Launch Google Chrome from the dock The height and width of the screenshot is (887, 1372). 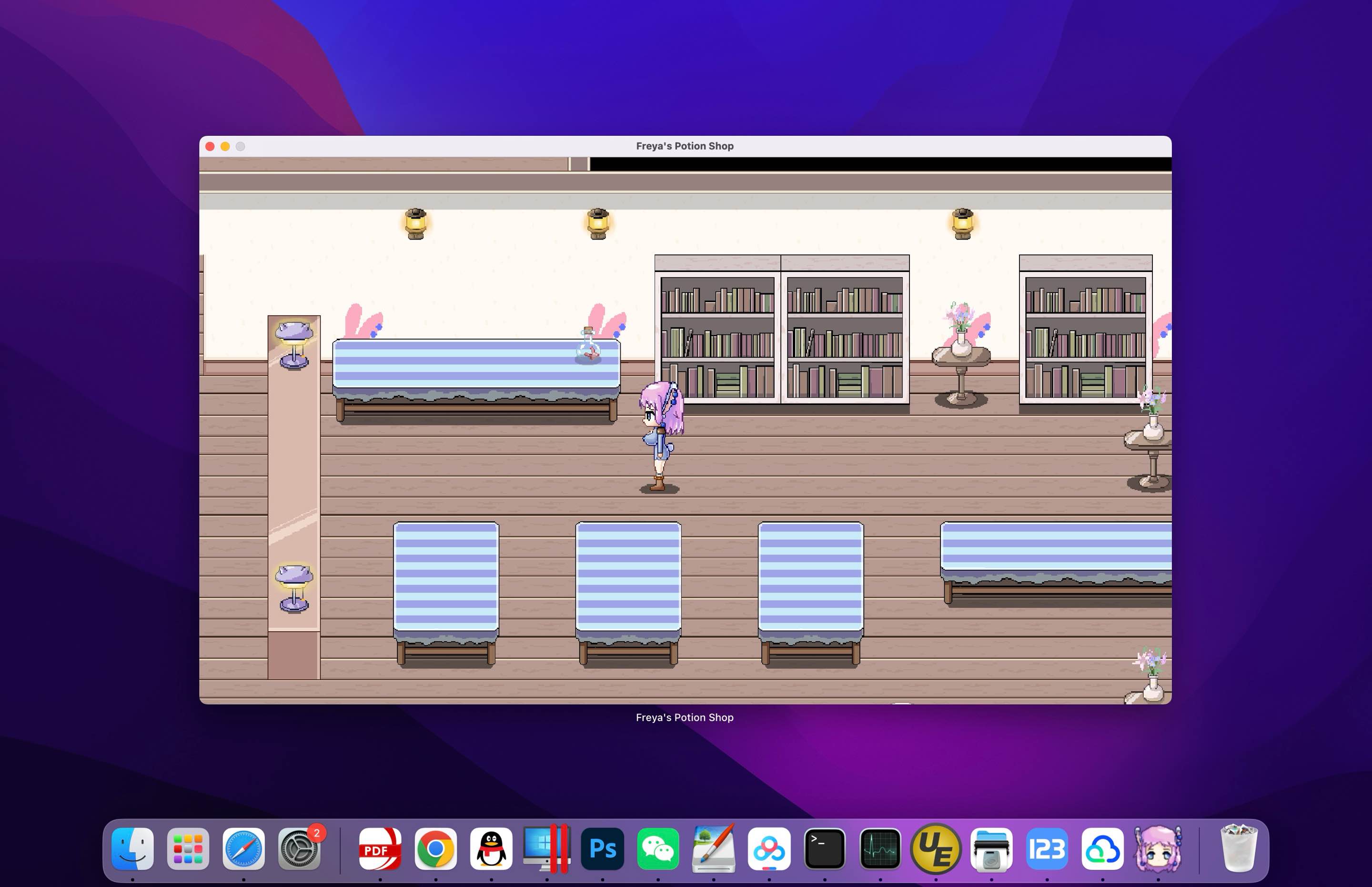[435, 848]
